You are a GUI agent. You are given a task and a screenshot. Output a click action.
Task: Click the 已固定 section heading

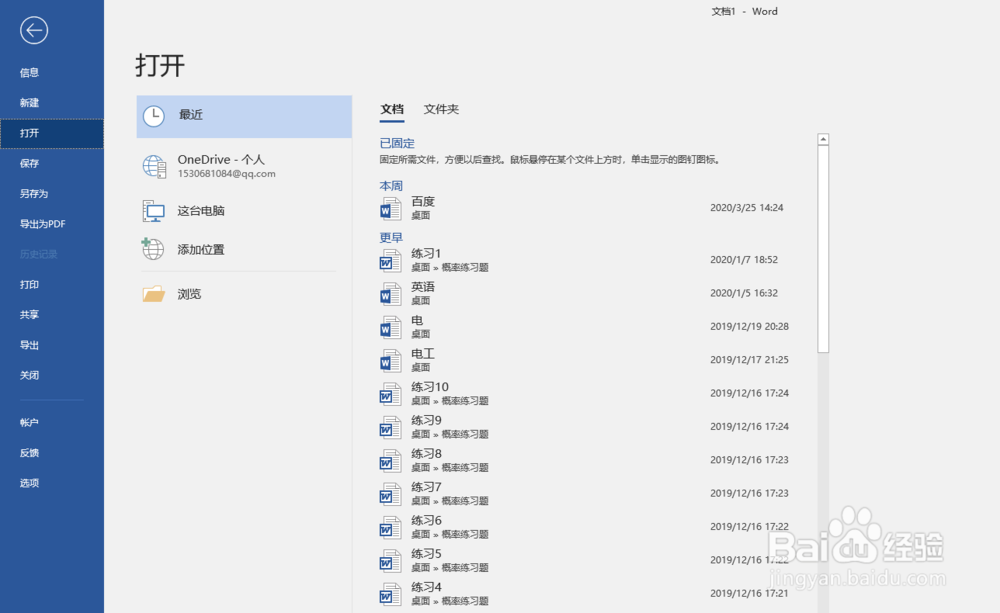tap(397, 144)
